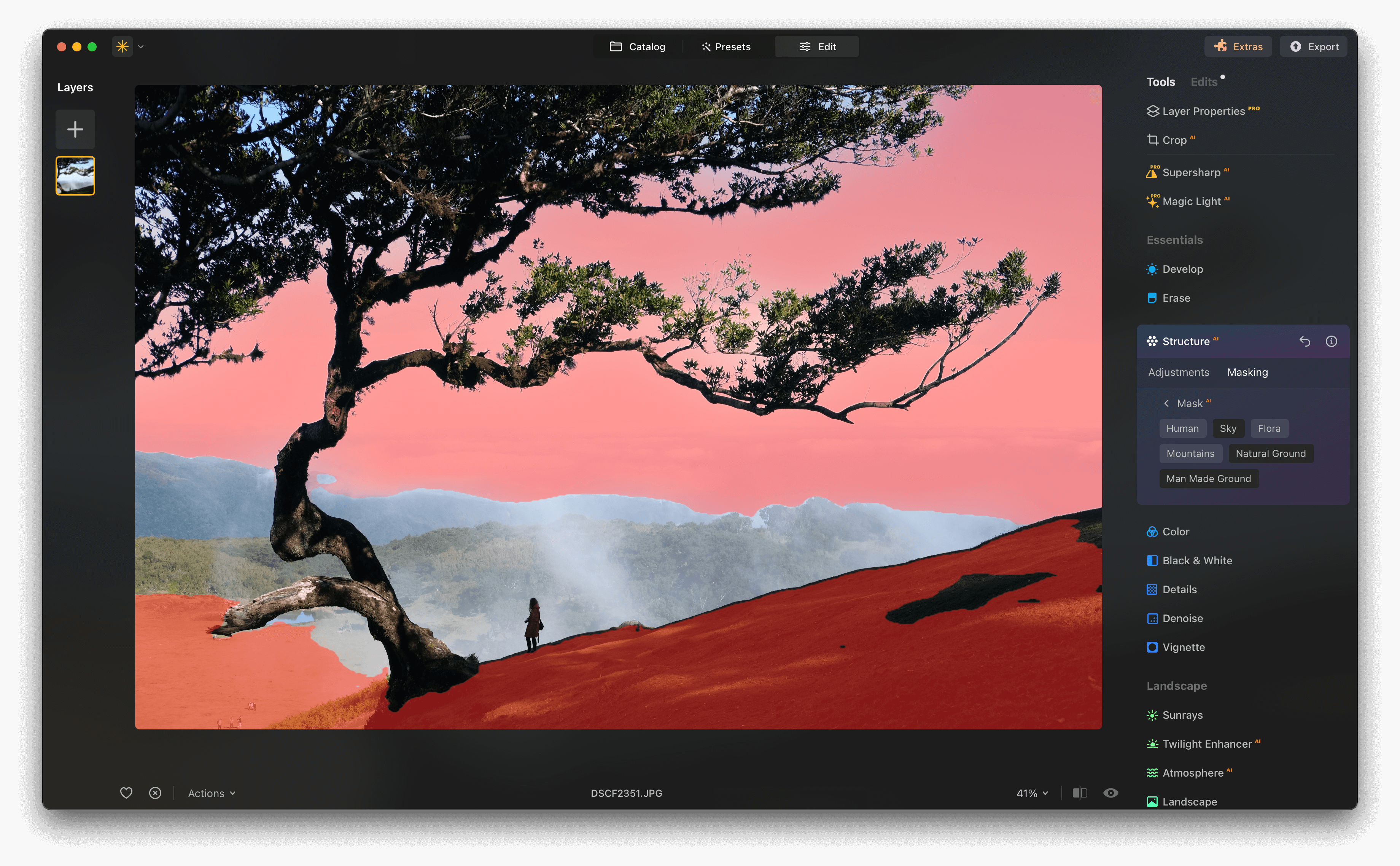1400x866 pixels.
Task: Mark the photo as favorite
Action: tap(127, 793)
